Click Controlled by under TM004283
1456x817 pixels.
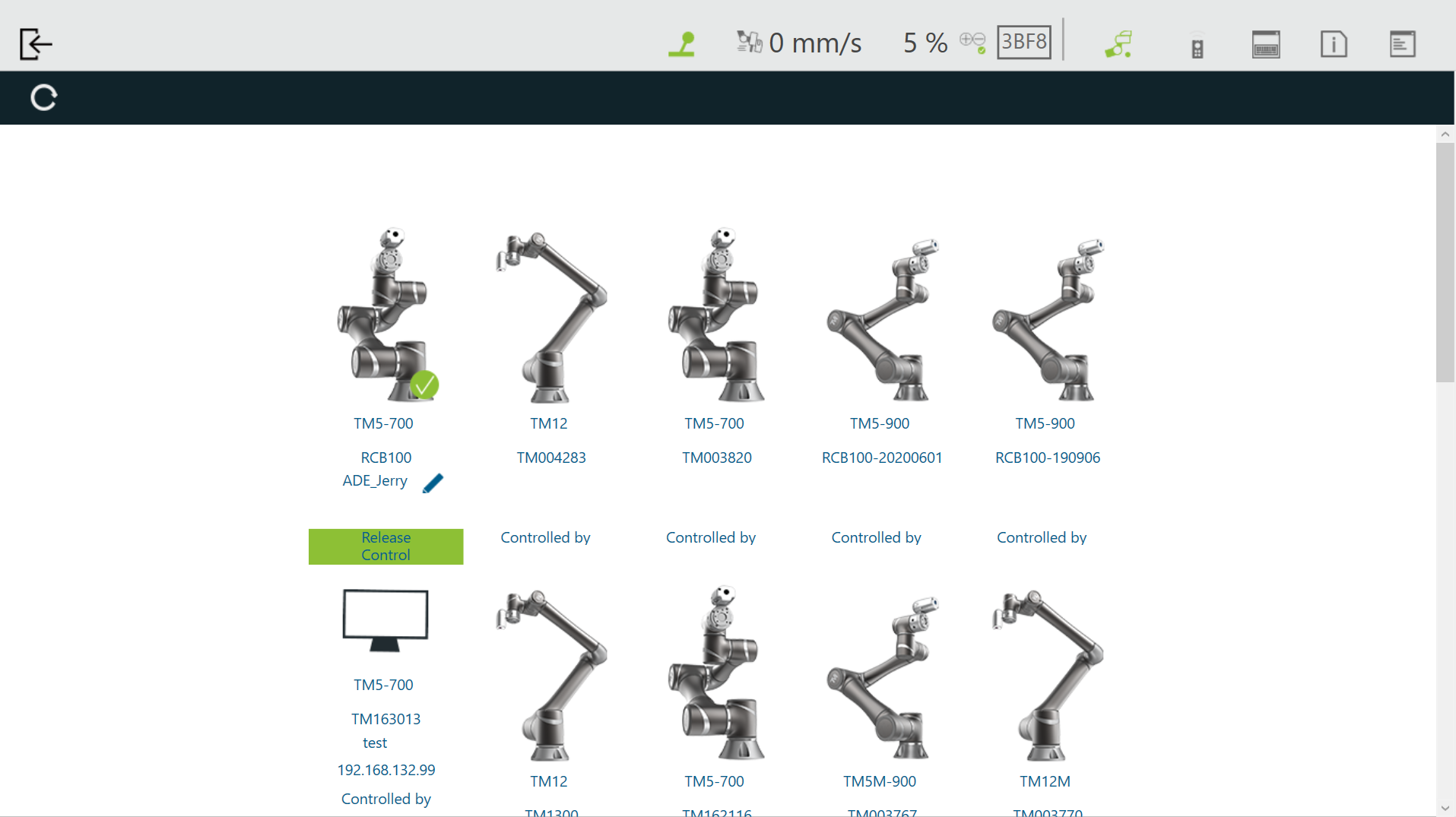tap(545, 537)
